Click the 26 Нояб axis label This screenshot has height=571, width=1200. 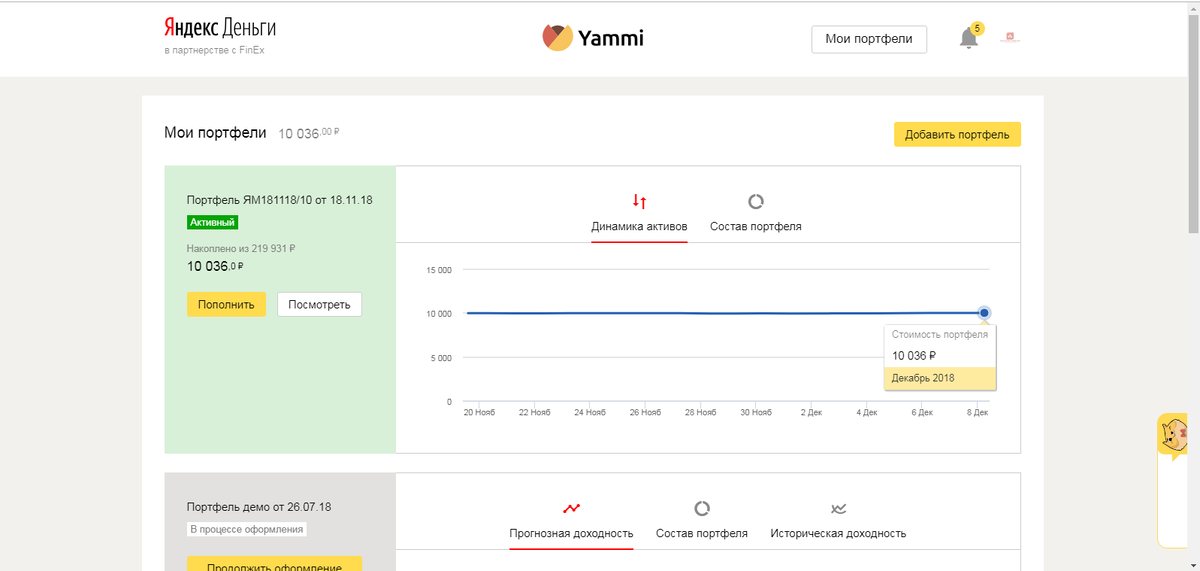[645, 412]
